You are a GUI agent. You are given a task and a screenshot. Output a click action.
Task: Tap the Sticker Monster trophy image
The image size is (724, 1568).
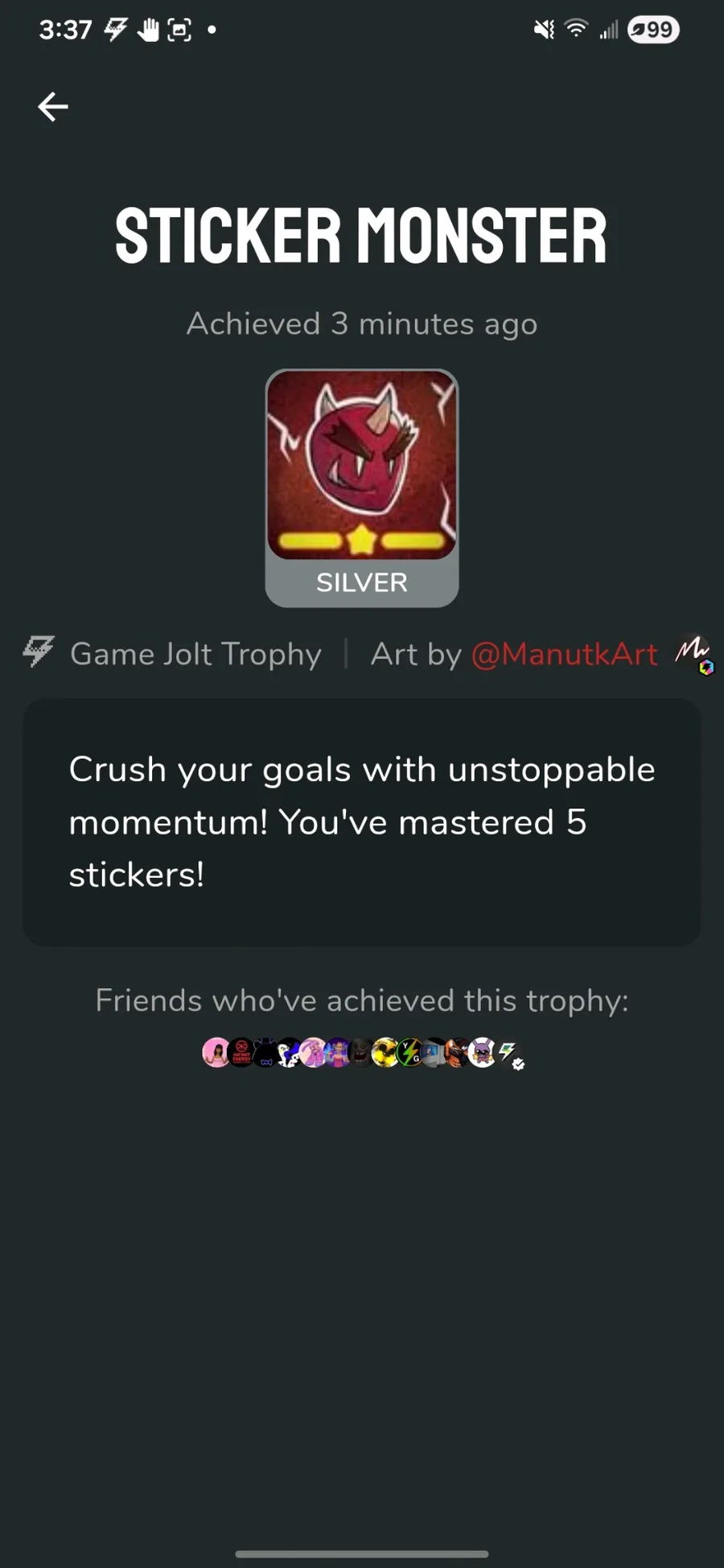click(362, 465)
